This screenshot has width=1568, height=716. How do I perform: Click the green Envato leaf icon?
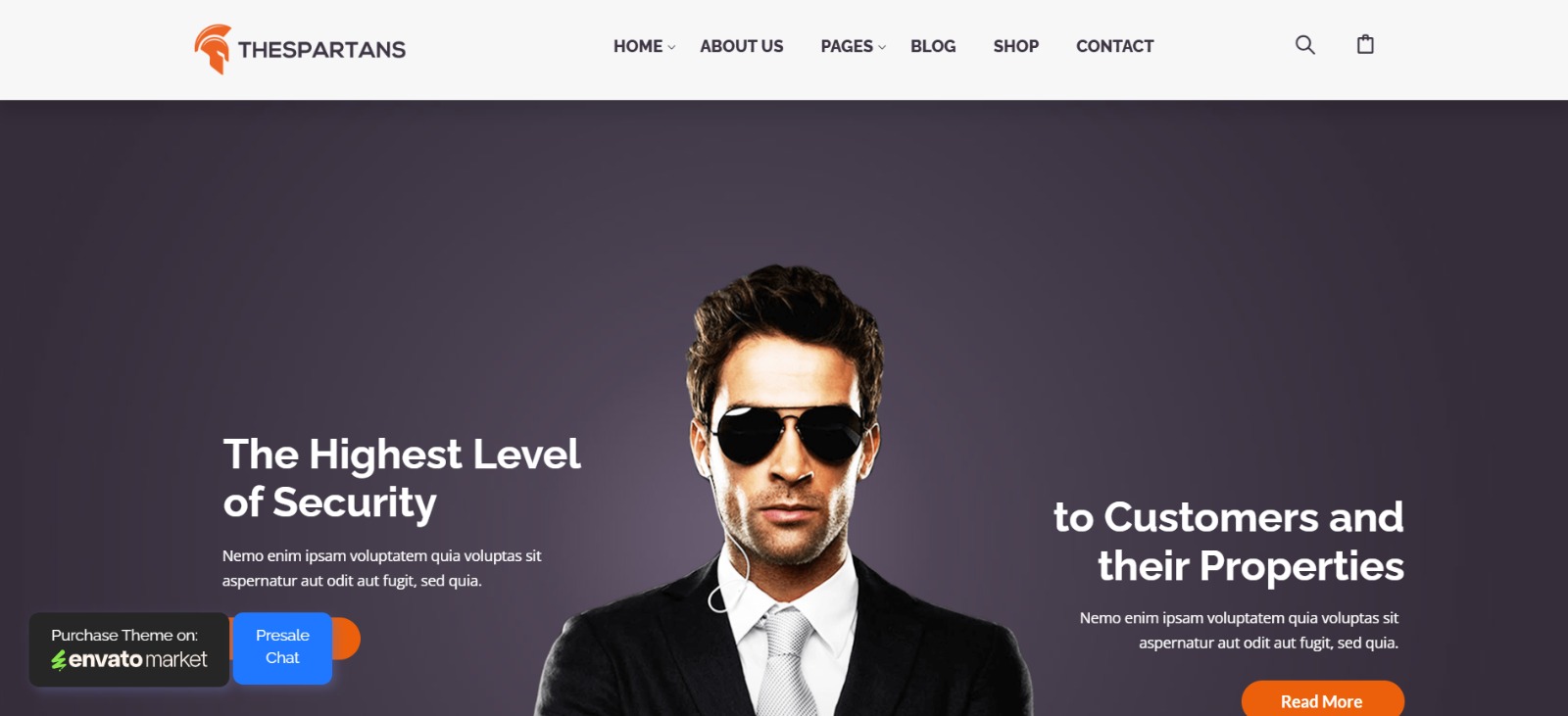tap(59, 660)
